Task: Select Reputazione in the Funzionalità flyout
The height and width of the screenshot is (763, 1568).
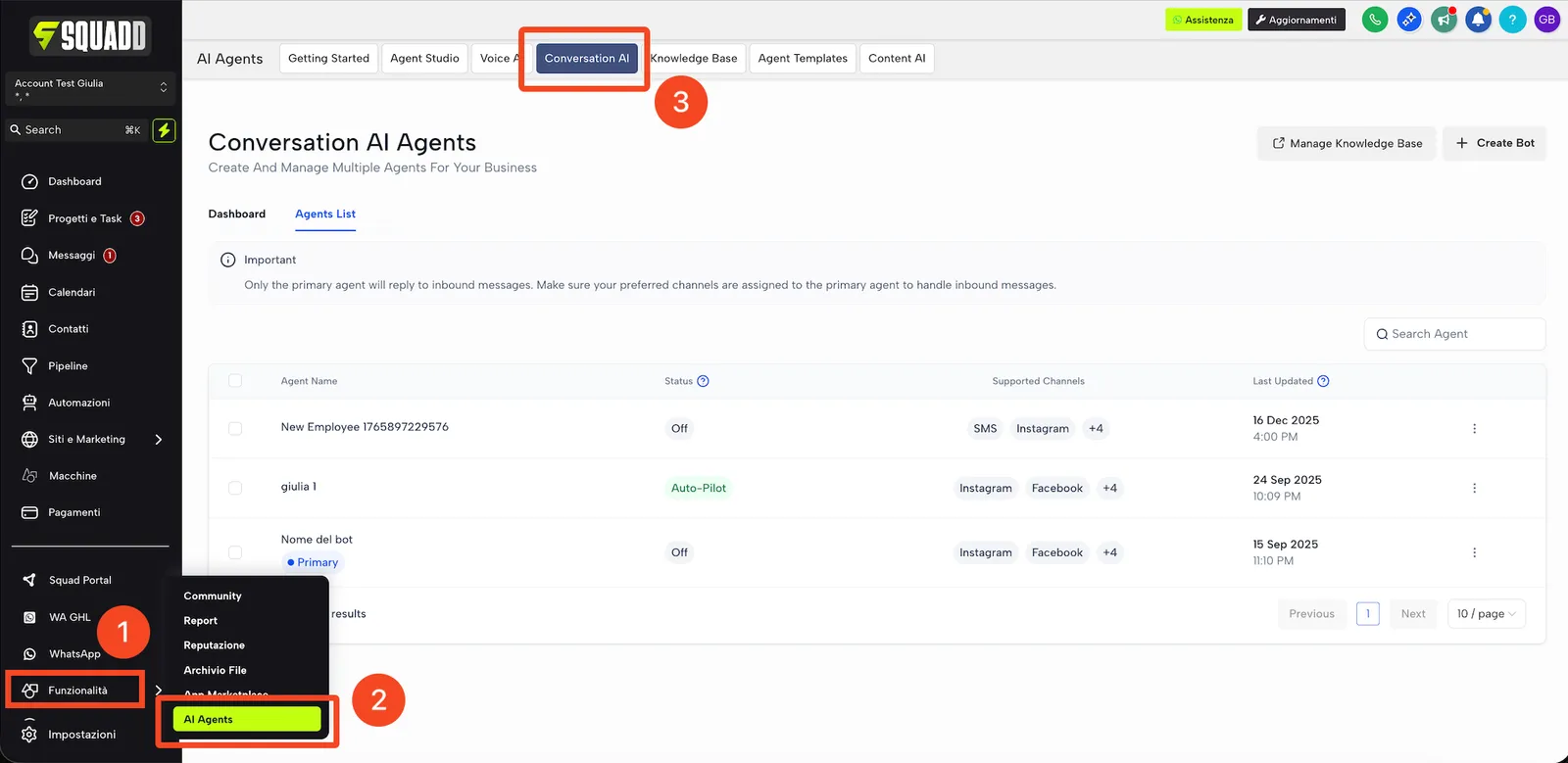Action: (215, 645)
